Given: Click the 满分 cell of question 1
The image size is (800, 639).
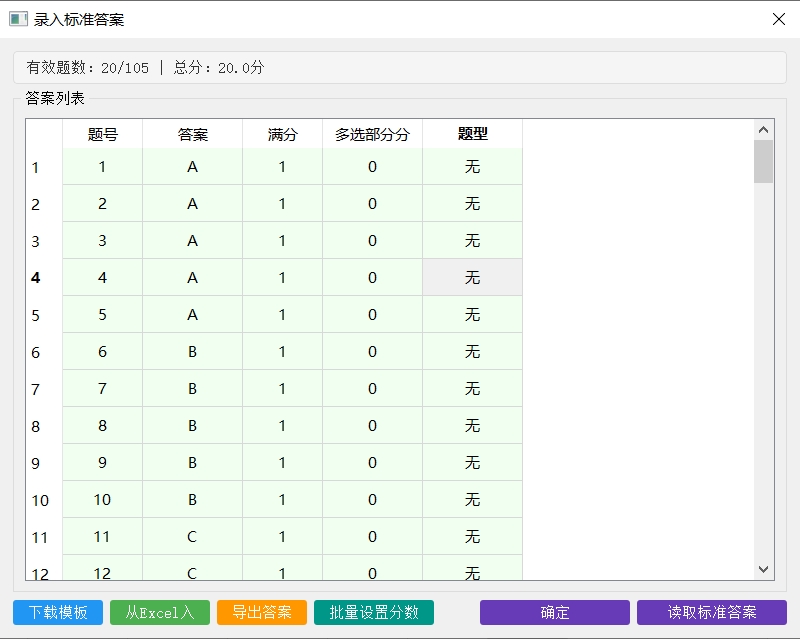Looking at the screenshot, I should pyautogui.click(x=281, y=167).
